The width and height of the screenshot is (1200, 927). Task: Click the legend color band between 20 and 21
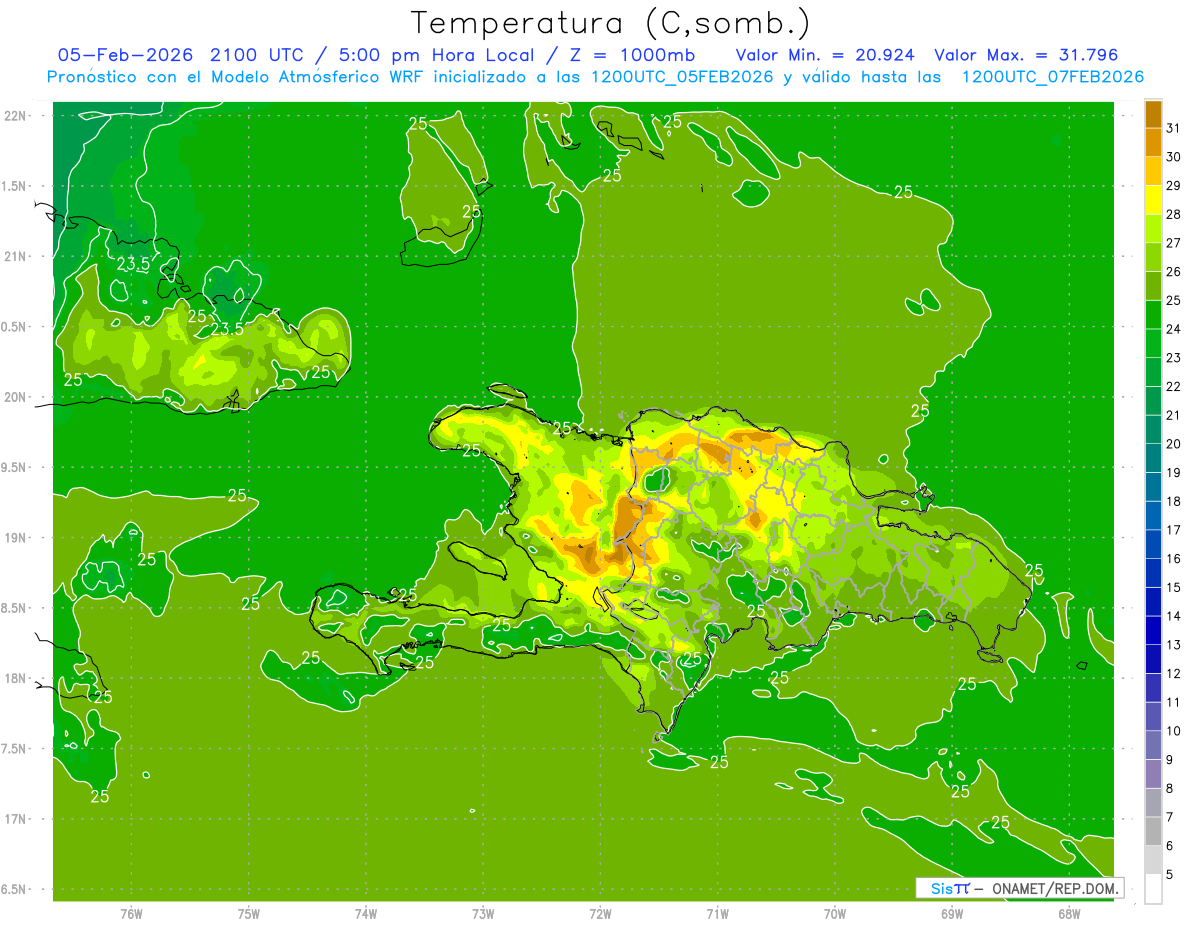tap(1153, 430)
